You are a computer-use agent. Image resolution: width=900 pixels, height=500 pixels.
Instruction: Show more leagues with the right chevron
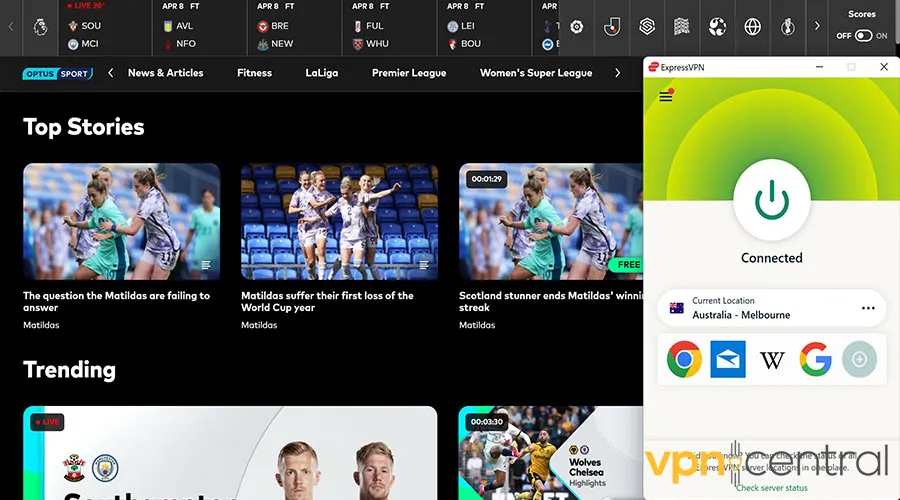pyautogui.click(x=817, y=26)
